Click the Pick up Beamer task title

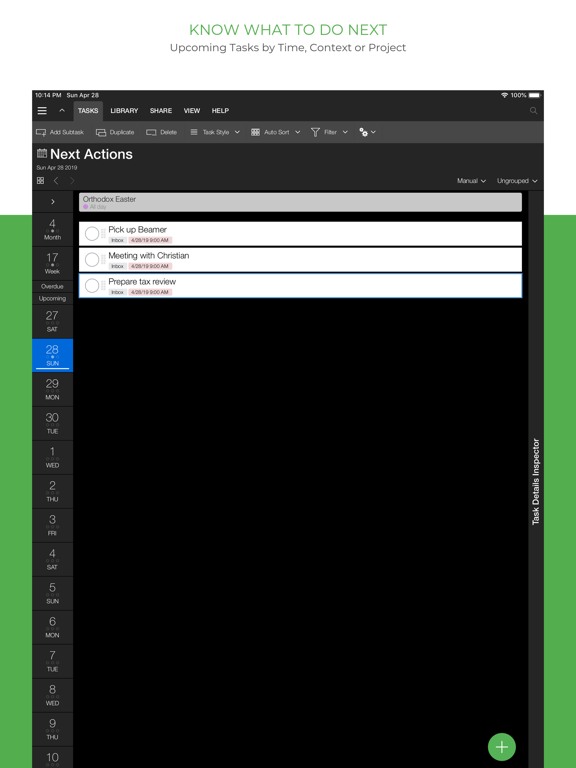point(138,230)
